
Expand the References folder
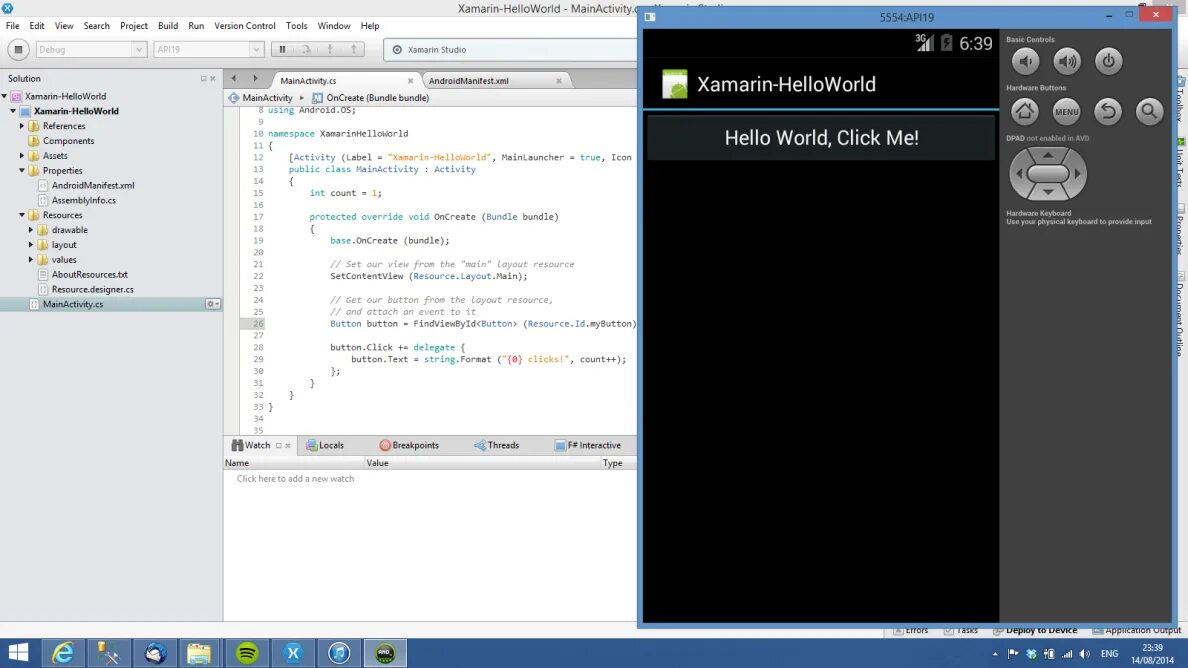click(x=22, y=126)
